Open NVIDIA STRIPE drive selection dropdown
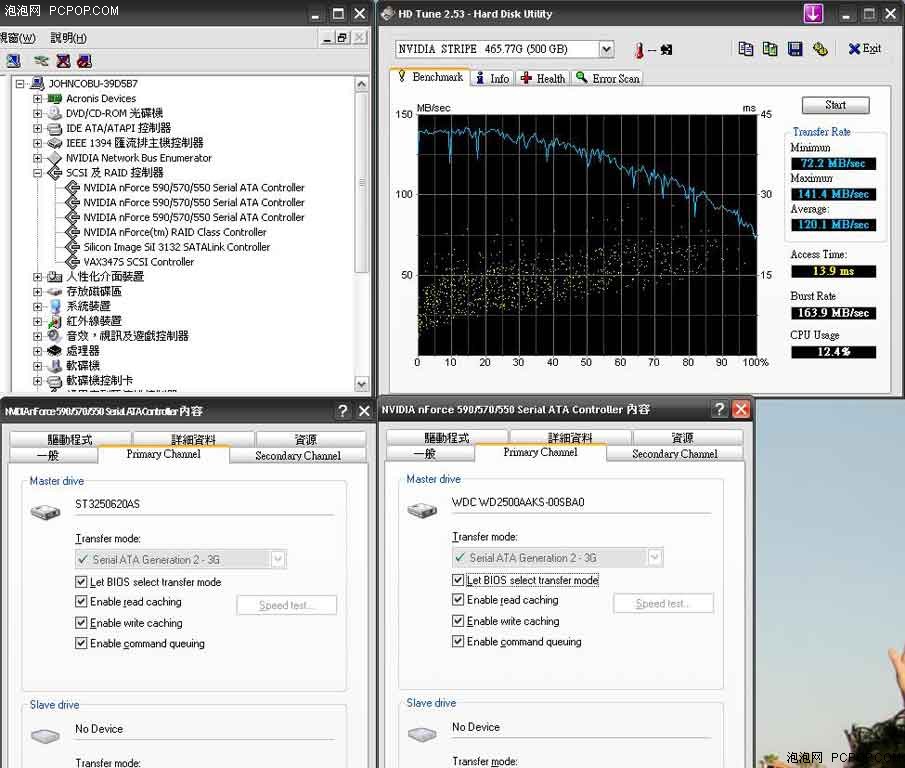The height and width of the screenshot is (768, 905). pos(606,49)
